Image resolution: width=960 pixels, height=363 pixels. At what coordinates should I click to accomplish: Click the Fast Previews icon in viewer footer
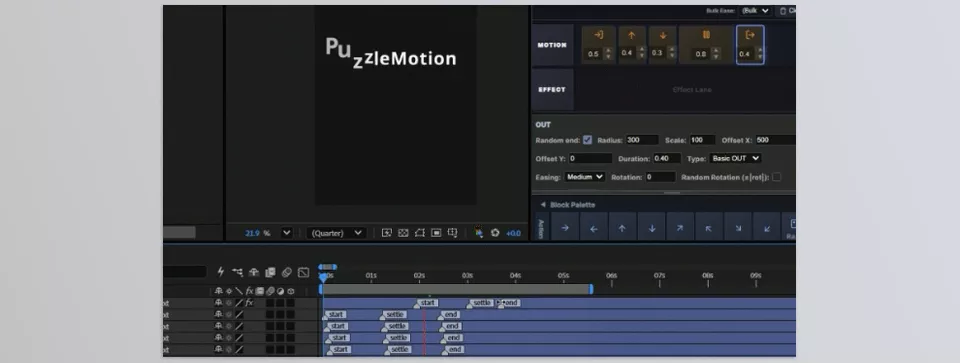coord(387,233)
